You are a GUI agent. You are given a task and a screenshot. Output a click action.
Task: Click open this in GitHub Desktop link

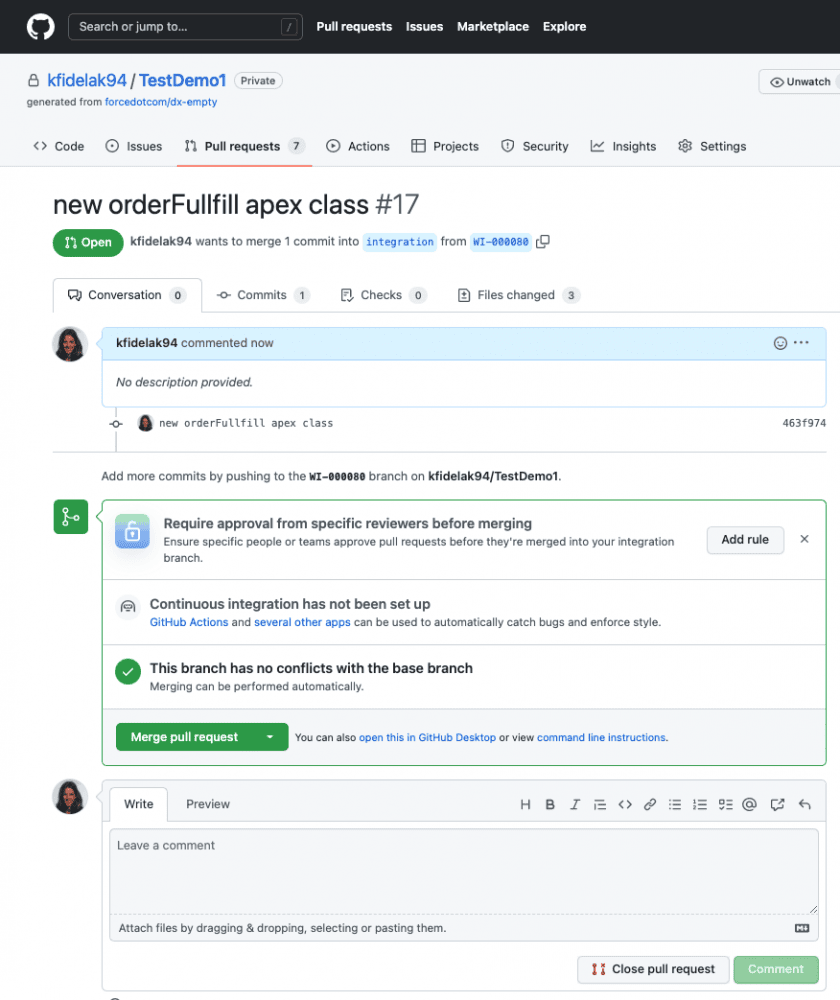427,738
